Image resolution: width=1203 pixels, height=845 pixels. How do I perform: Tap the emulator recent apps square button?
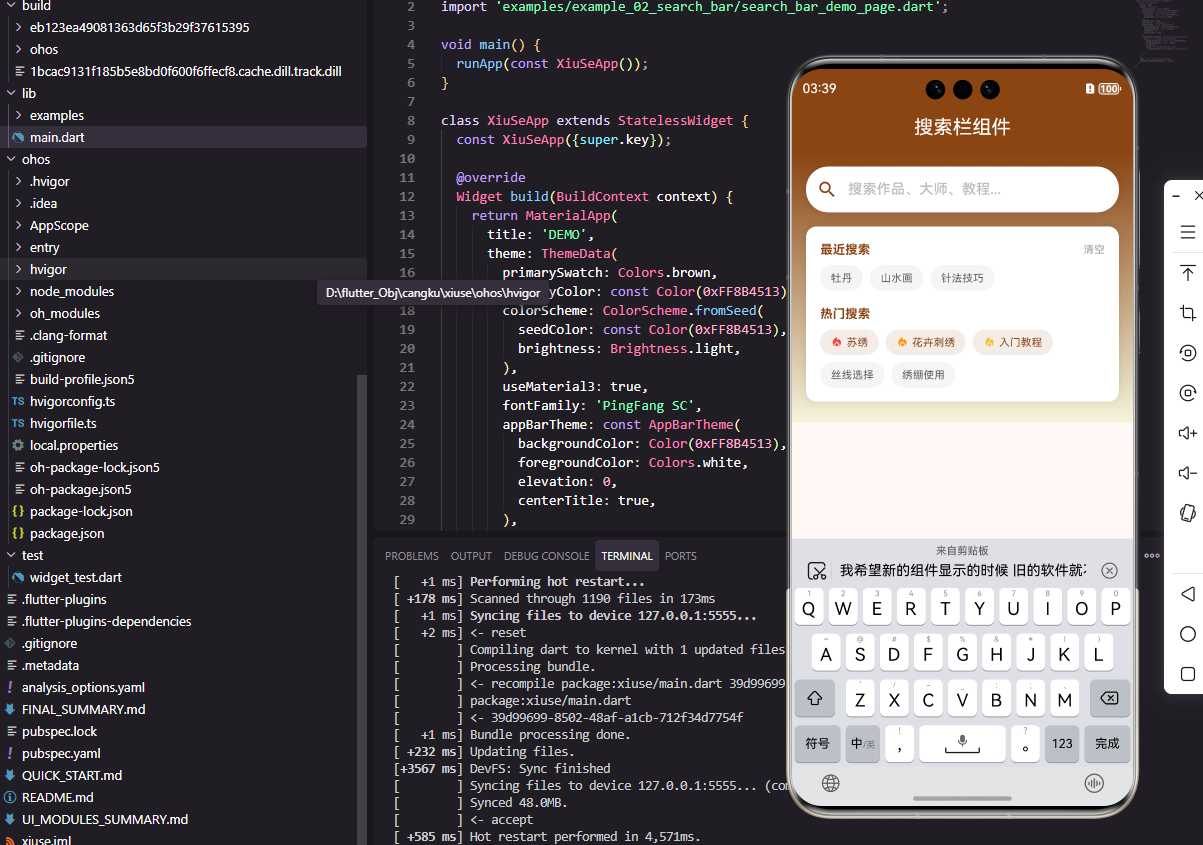click(x=1187, y=674)
